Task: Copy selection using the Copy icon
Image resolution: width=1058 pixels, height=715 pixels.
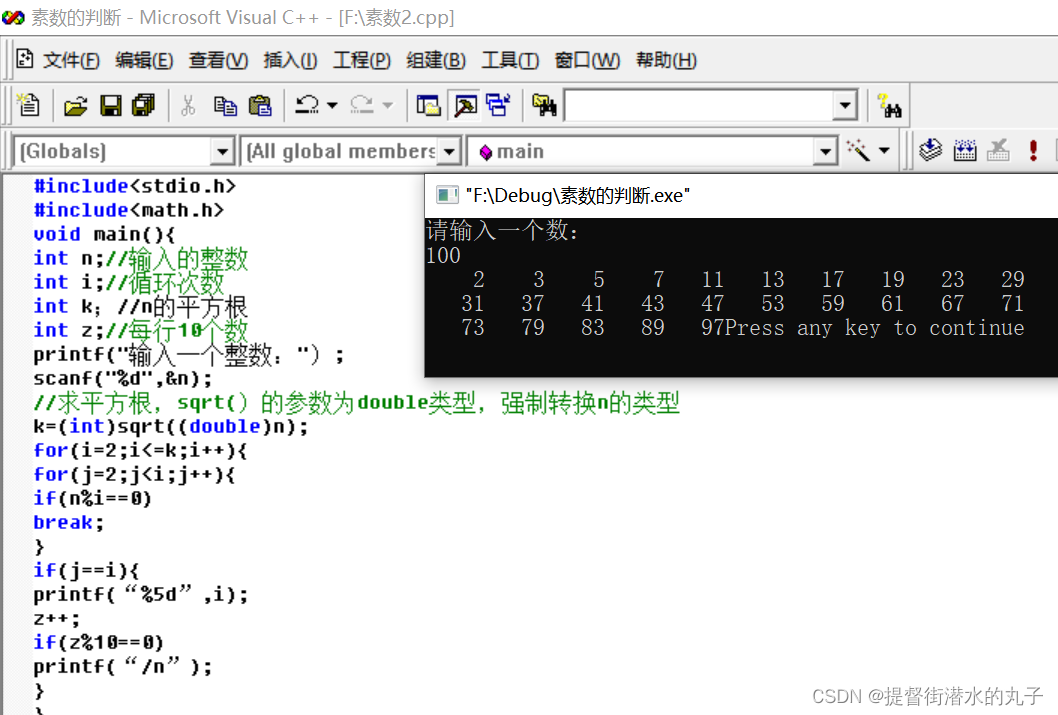Action: (x=225, y=105)
